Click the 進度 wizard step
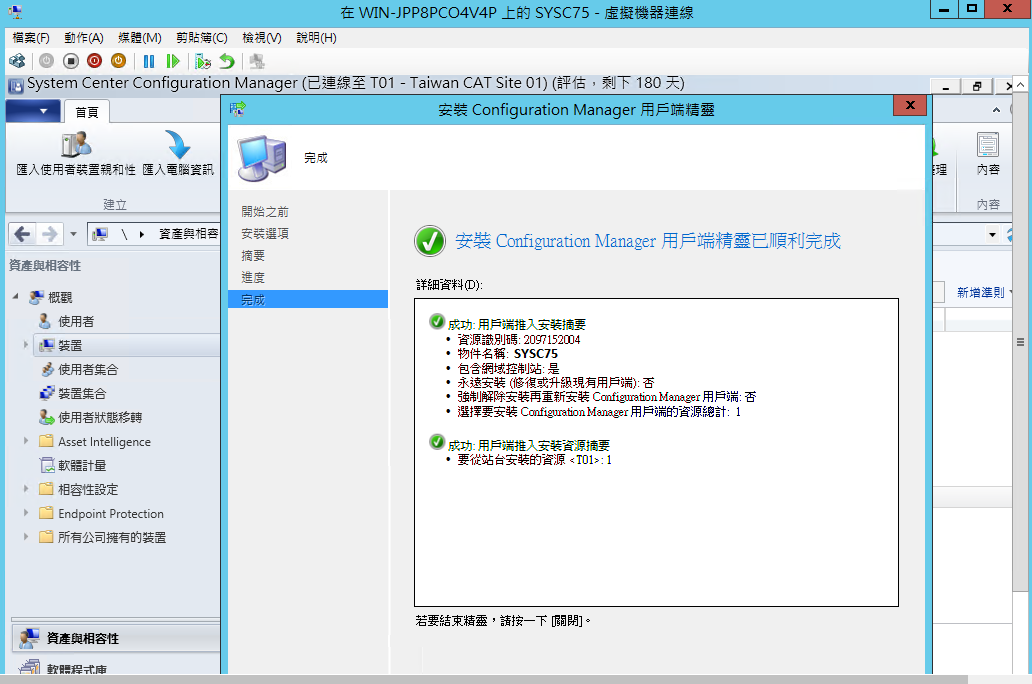 click(x=253, y=278)
